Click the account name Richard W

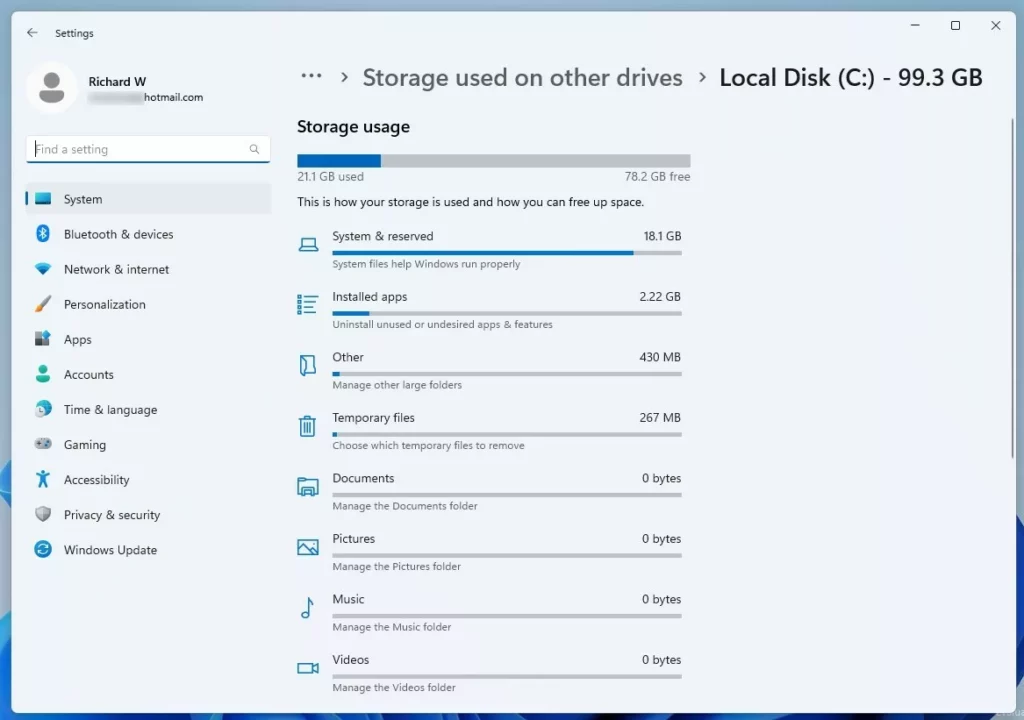[x=118, y=81]
